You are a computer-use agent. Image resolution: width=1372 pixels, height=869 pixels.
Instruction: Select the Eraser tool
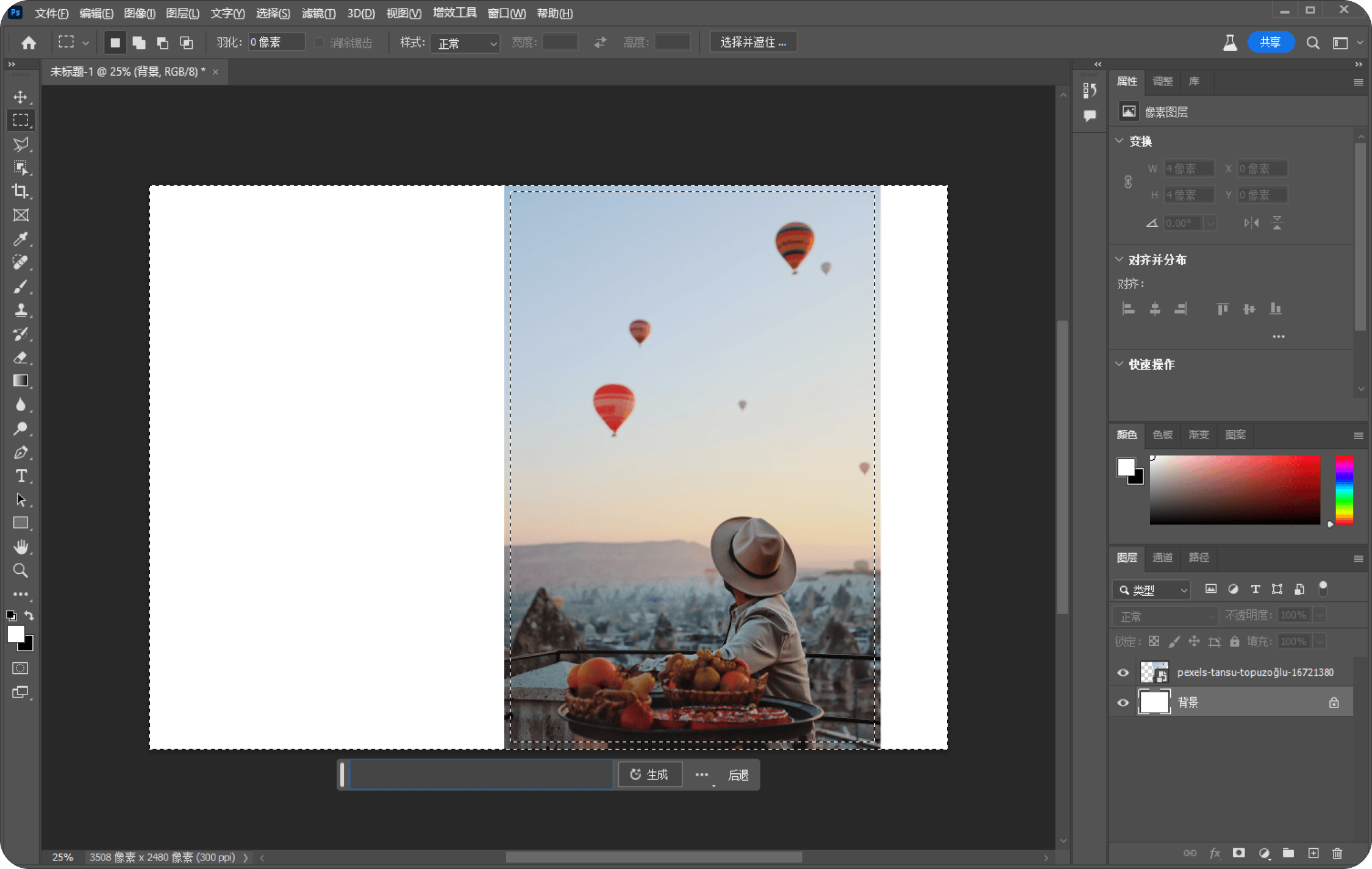[21, 357]
